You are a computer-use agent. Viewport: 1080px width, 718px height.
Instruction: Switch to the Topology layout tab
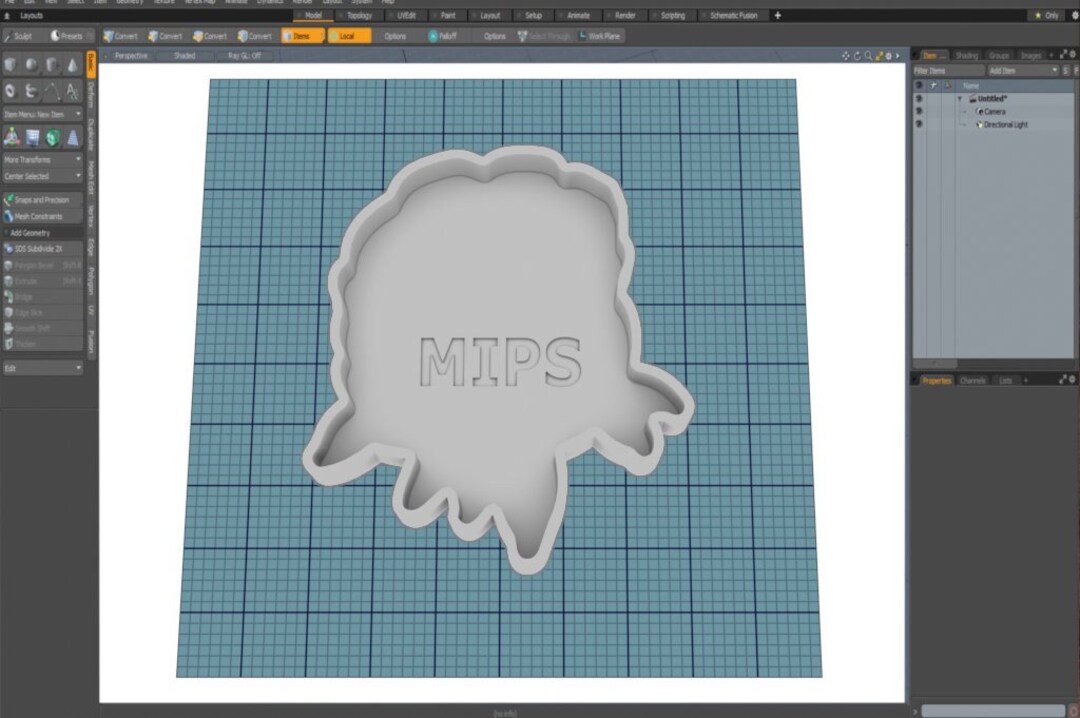point(360,15)
